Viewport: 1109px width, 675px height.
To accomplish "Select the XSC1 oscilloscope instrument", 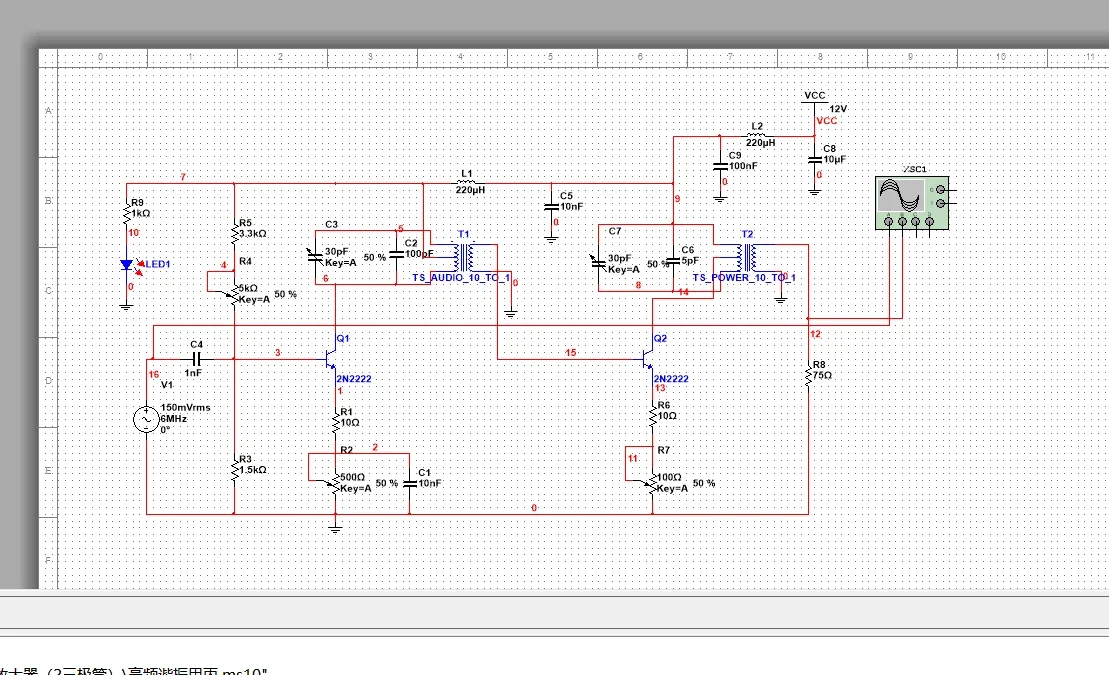I will point(912,203).
